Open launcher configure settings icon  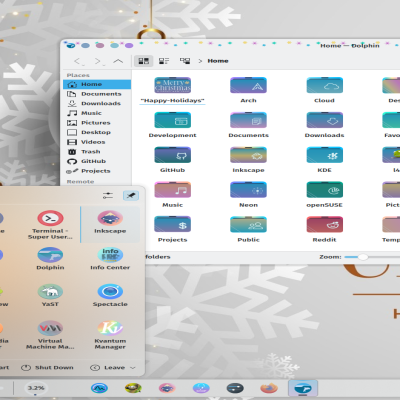(108, 196)
